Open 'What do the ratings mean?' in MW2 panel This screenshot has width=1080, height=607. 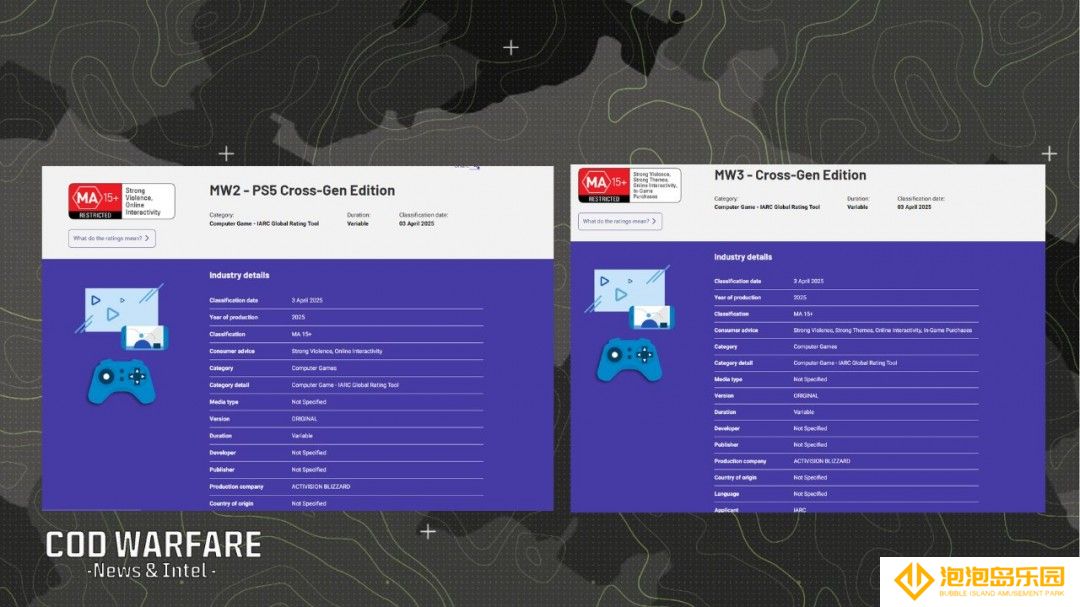tap(112, 238)
